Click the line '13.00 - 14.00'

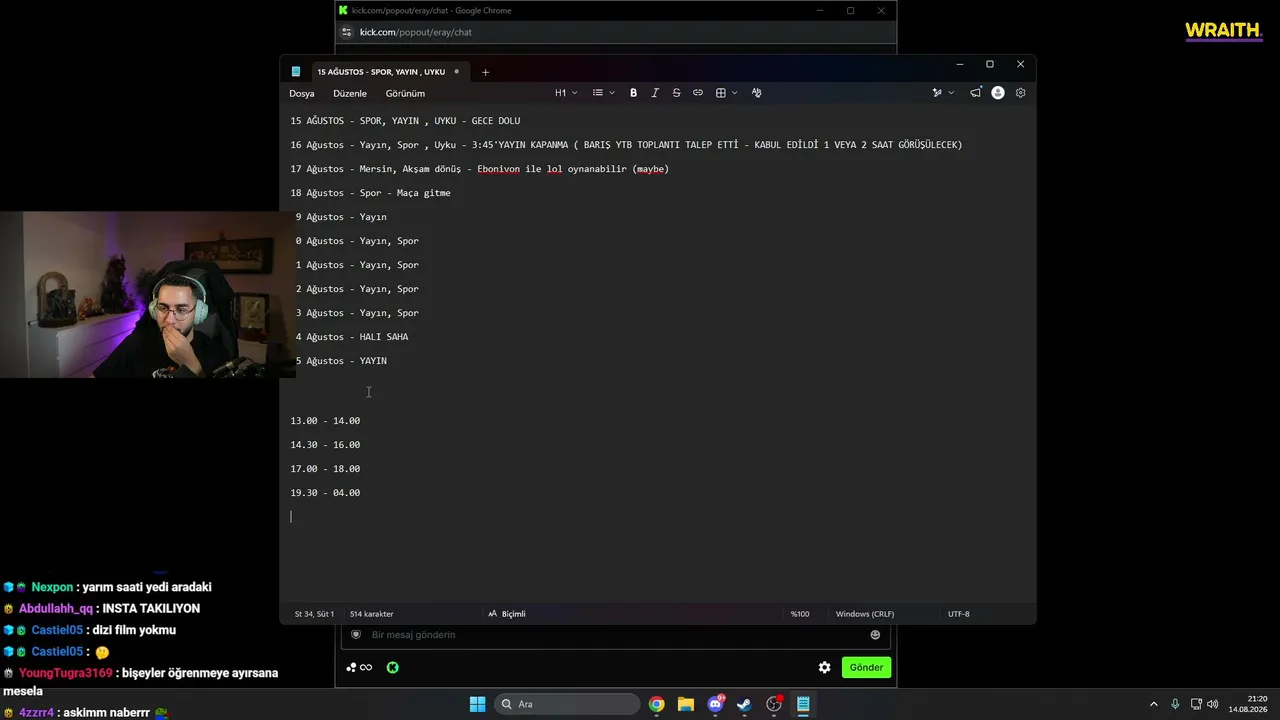tap(325, 421)
